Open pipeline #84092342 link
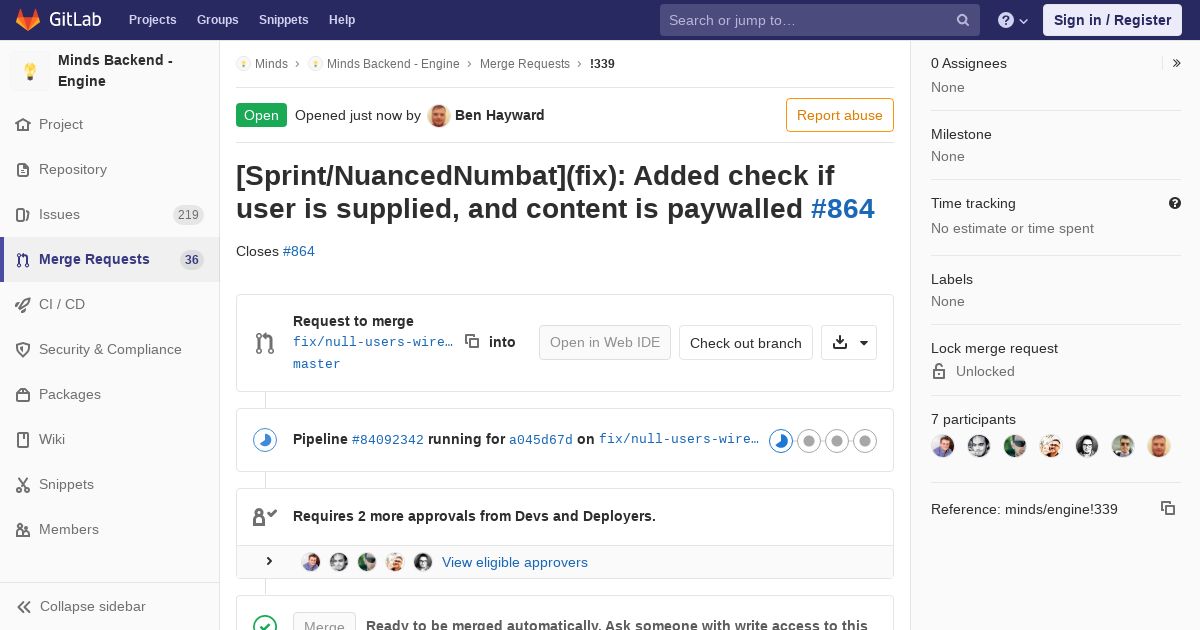The image size is (1200, 630). [x=388, y=439]
